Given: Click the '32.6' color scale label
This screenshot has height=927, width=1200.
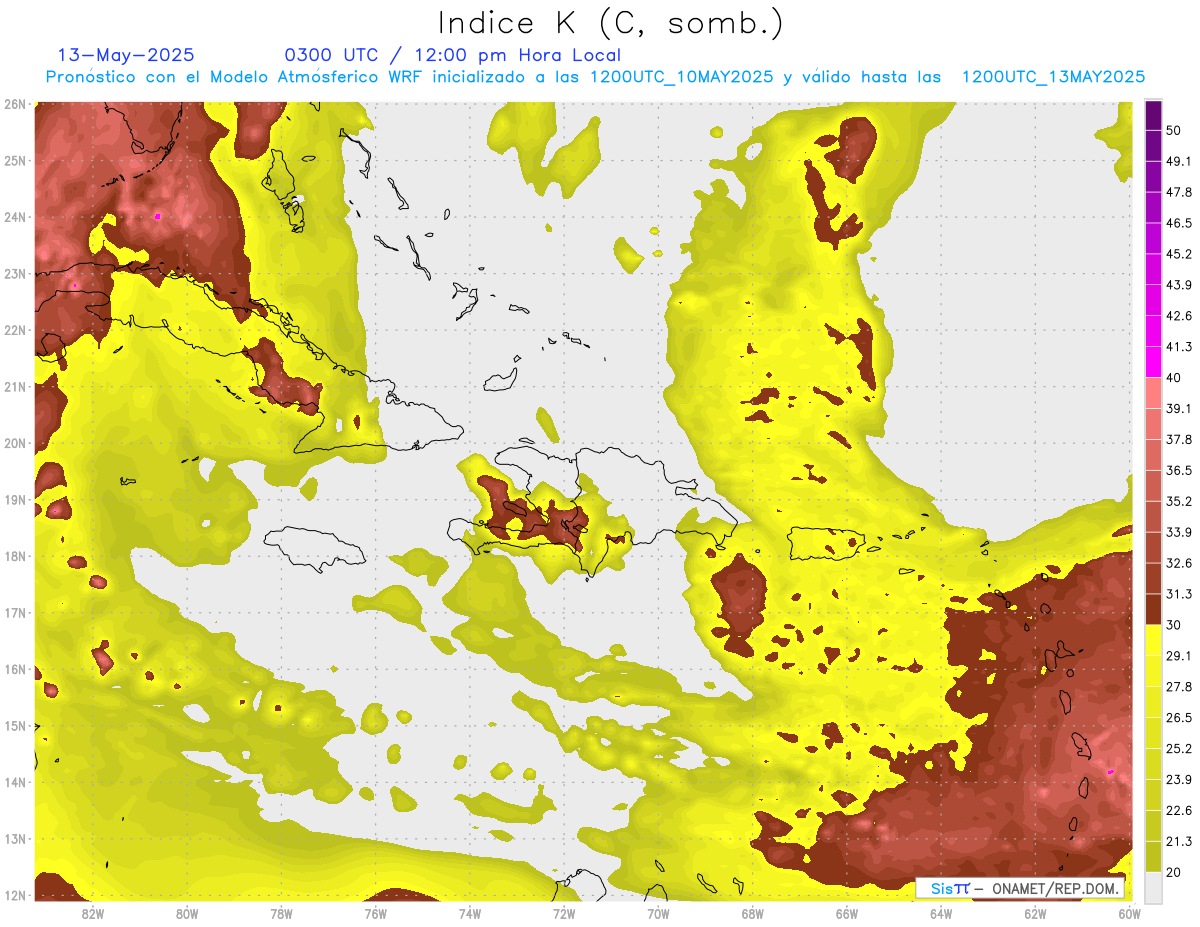Looking at the screenshot, I should [1179, 563].
